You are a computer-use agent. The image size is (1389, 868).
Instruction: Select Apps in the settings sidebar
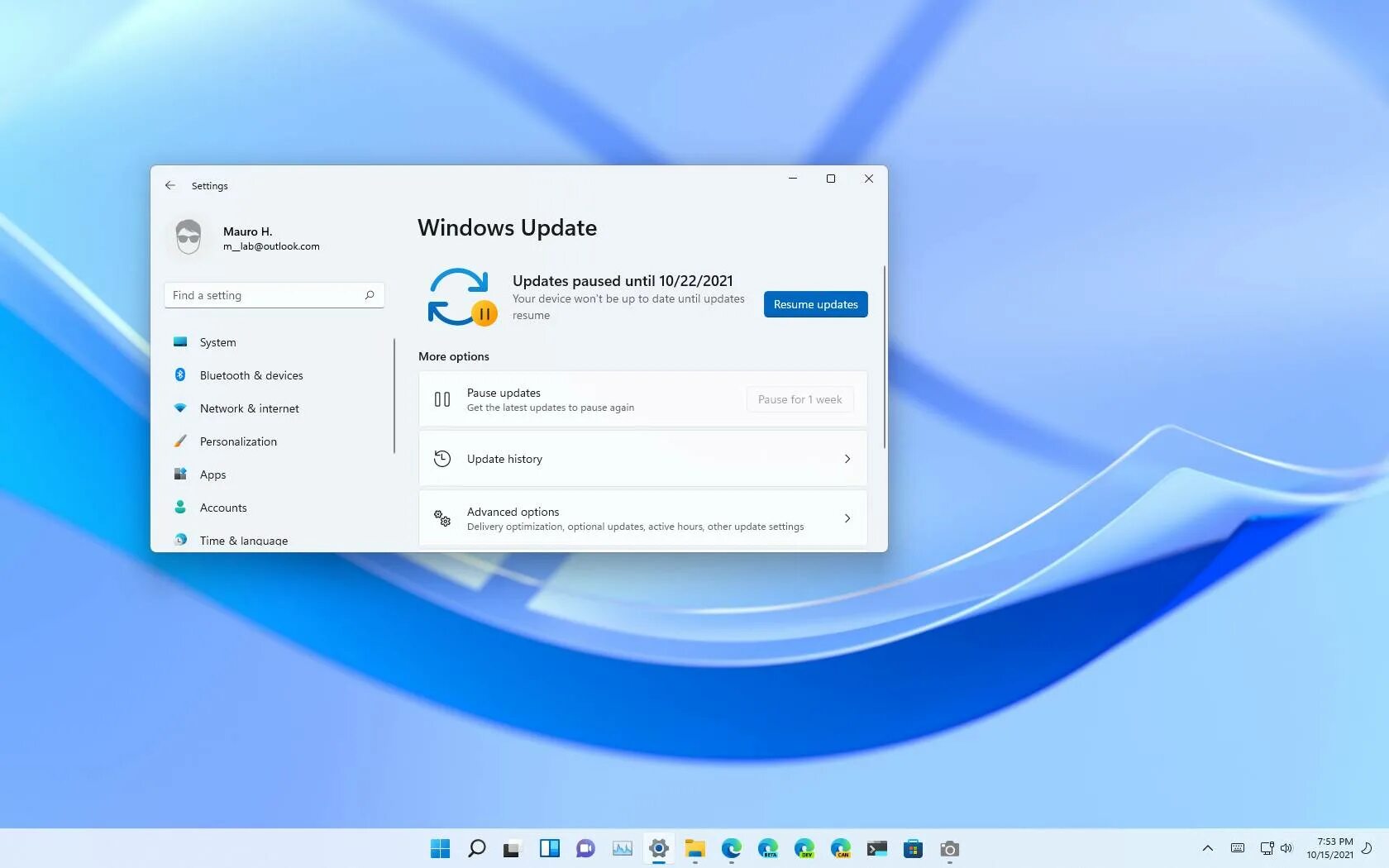tap(212, 474)
